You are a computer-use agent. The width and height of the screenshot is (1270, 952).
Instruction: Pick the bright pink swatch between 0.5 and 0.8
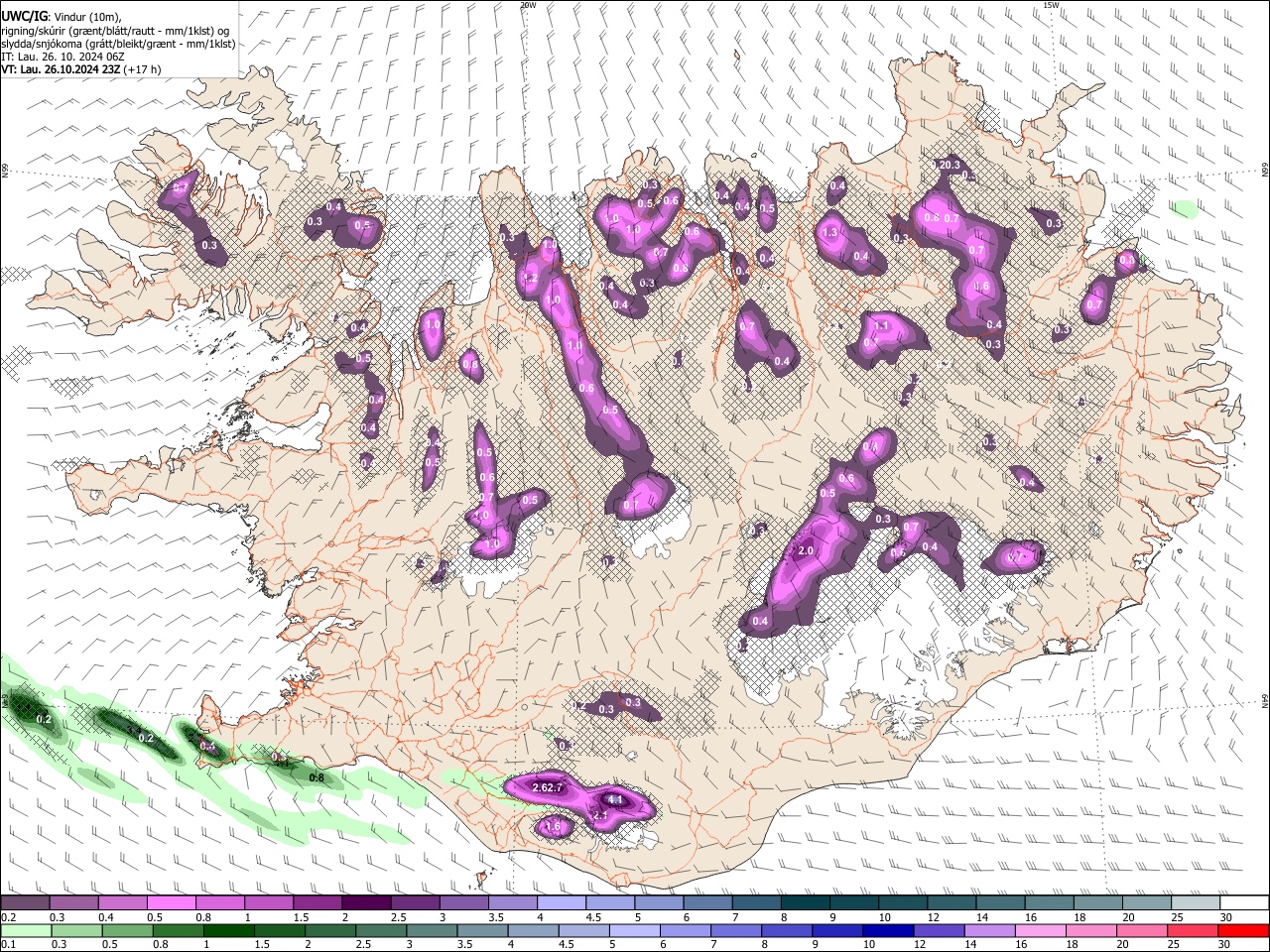[171, 903]
